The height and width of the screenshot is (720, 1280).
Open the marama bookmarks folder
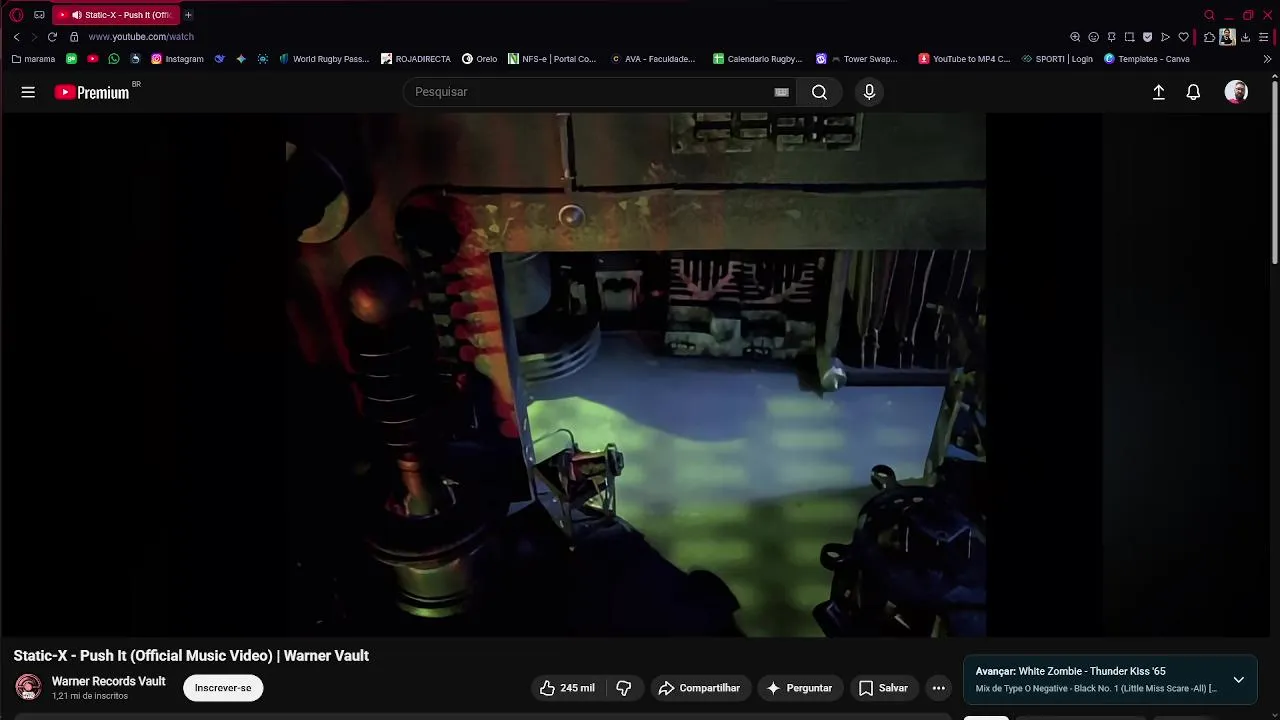pos(33,59)
